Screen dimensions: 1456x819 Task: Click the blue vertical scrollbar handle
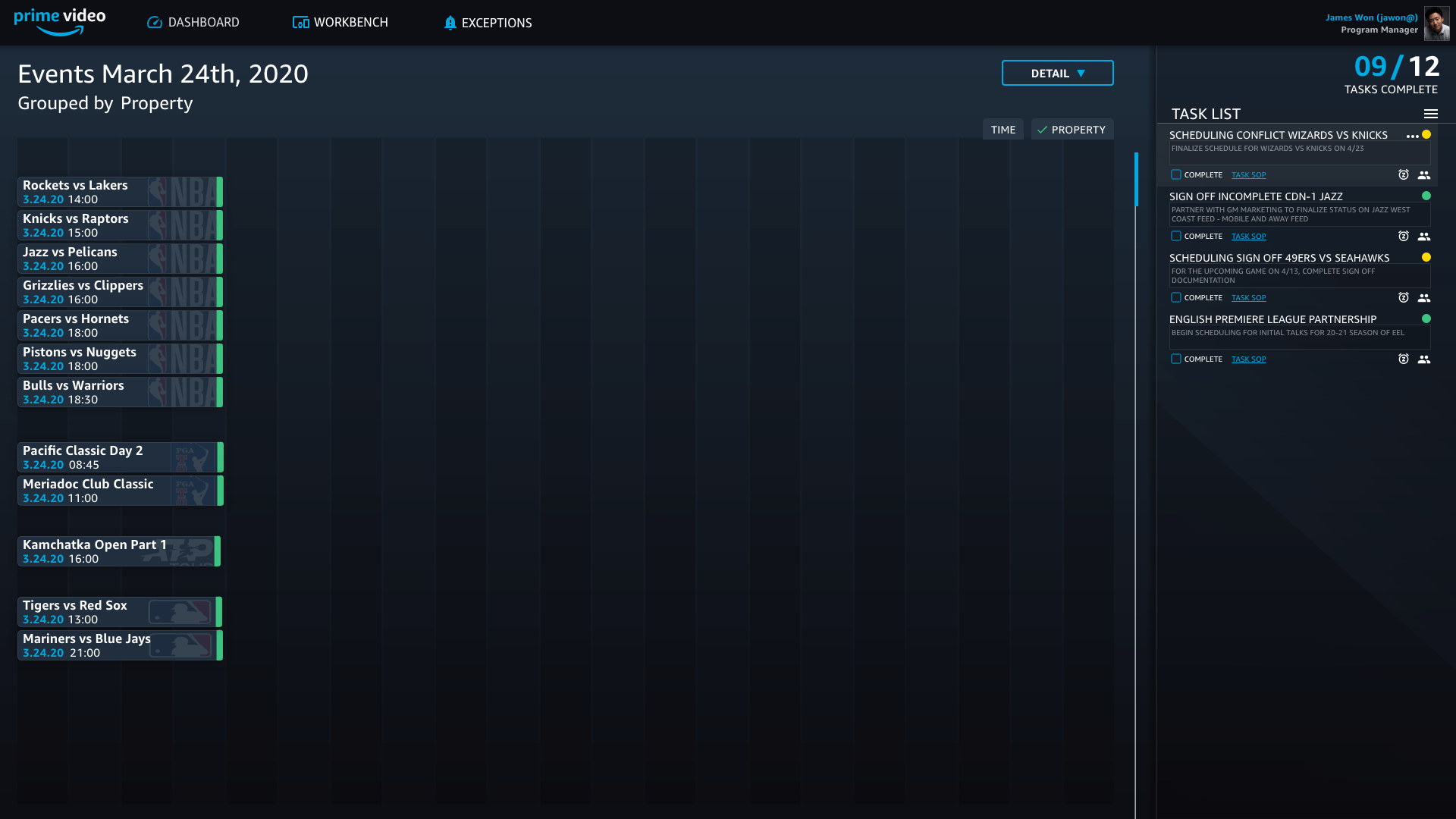pyautogui.click(x=1136, y=180)
